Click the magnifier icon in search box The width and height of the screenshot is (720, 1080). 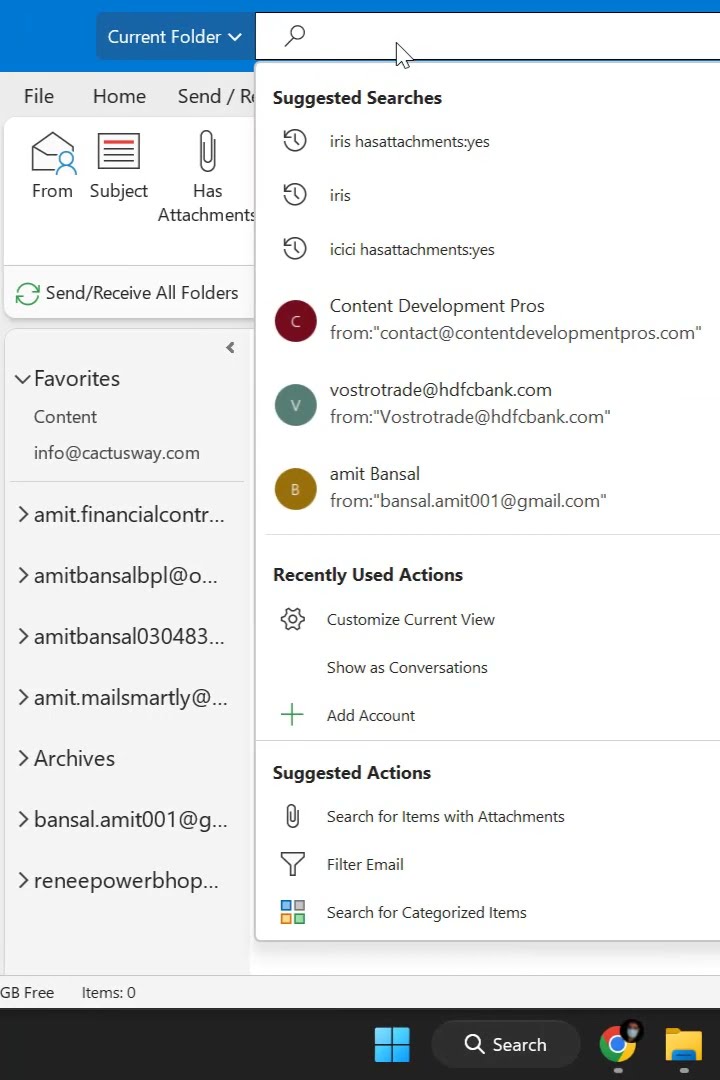tap(295, 36)
